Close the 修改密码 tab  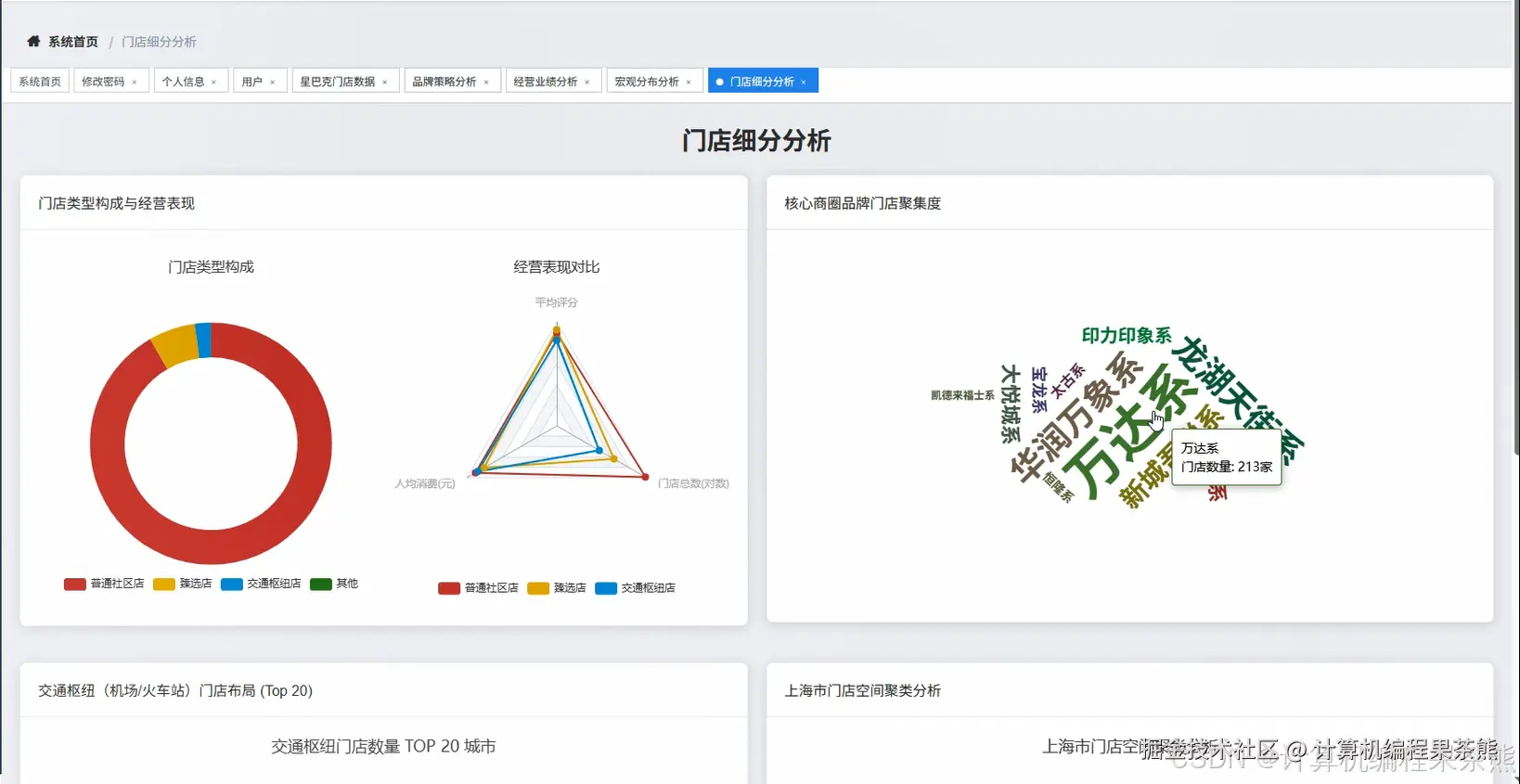[135, 83]
